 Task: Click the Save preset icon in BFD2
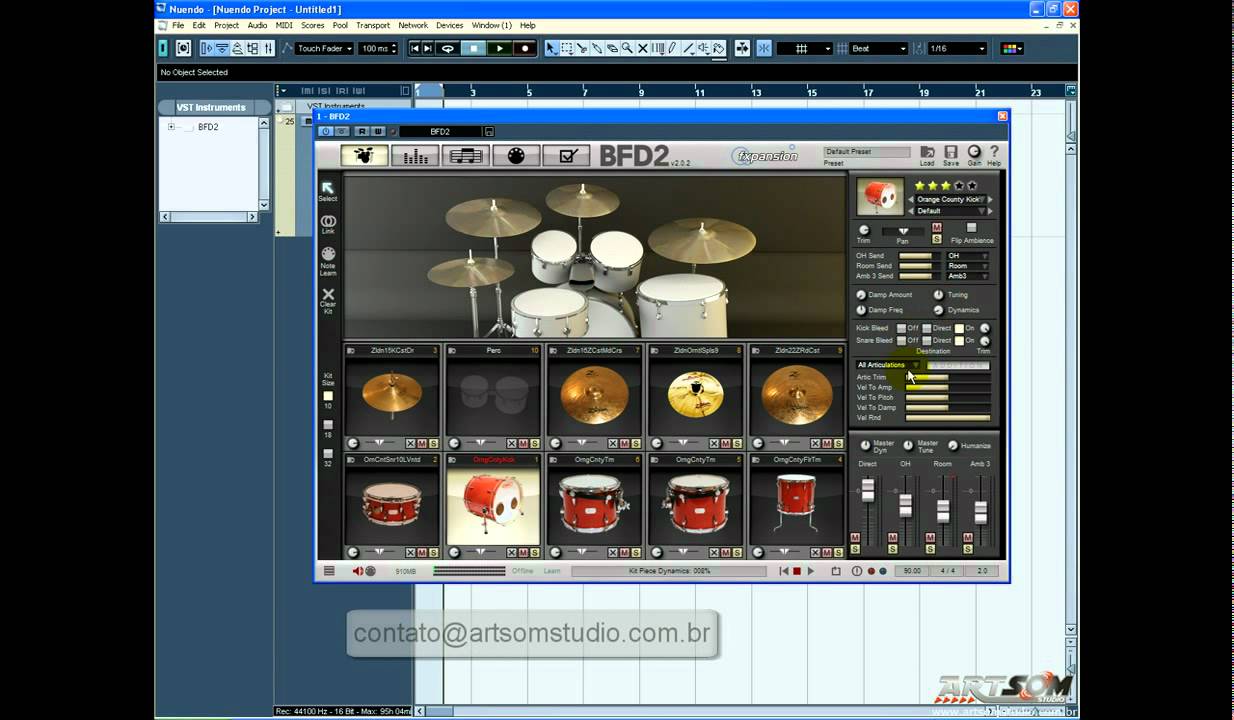pos(951,155)
